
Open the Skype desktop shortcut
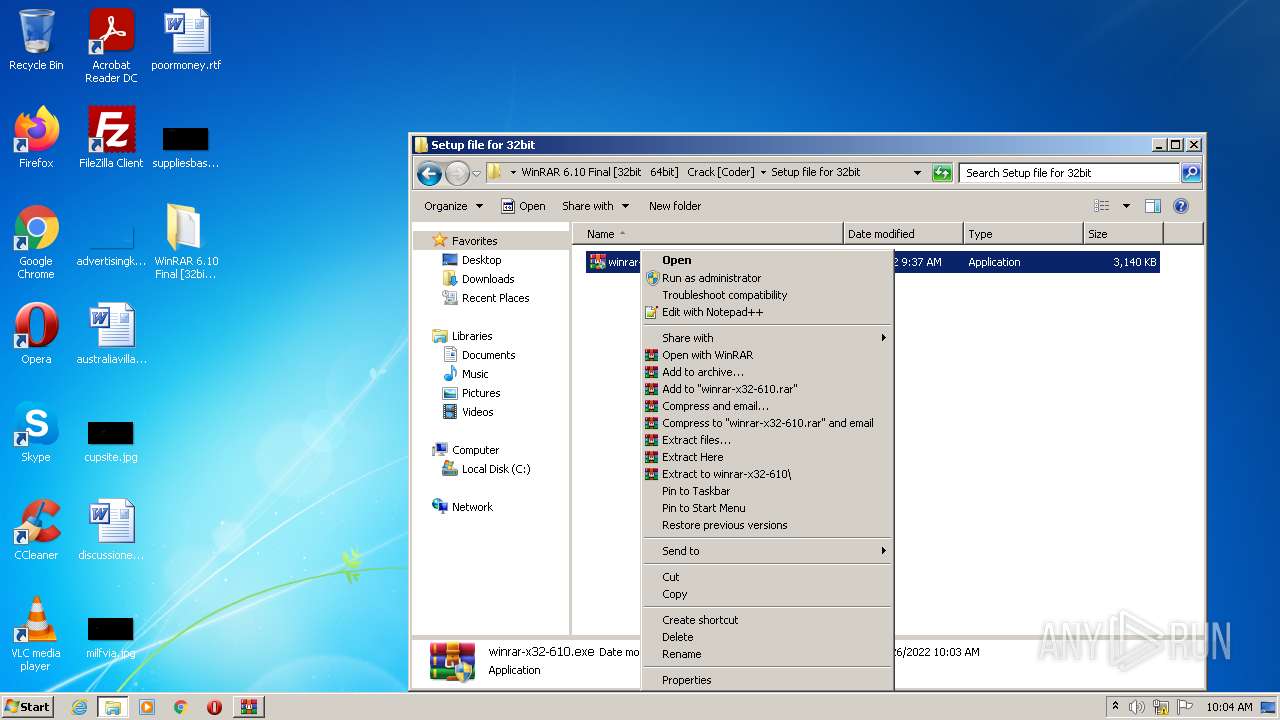pyautogui.click(x=36, y=432)
